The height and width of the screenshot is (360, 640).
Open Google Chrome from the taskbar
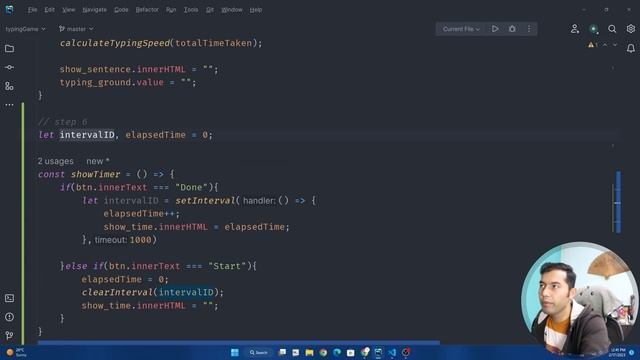pos(323,352)
